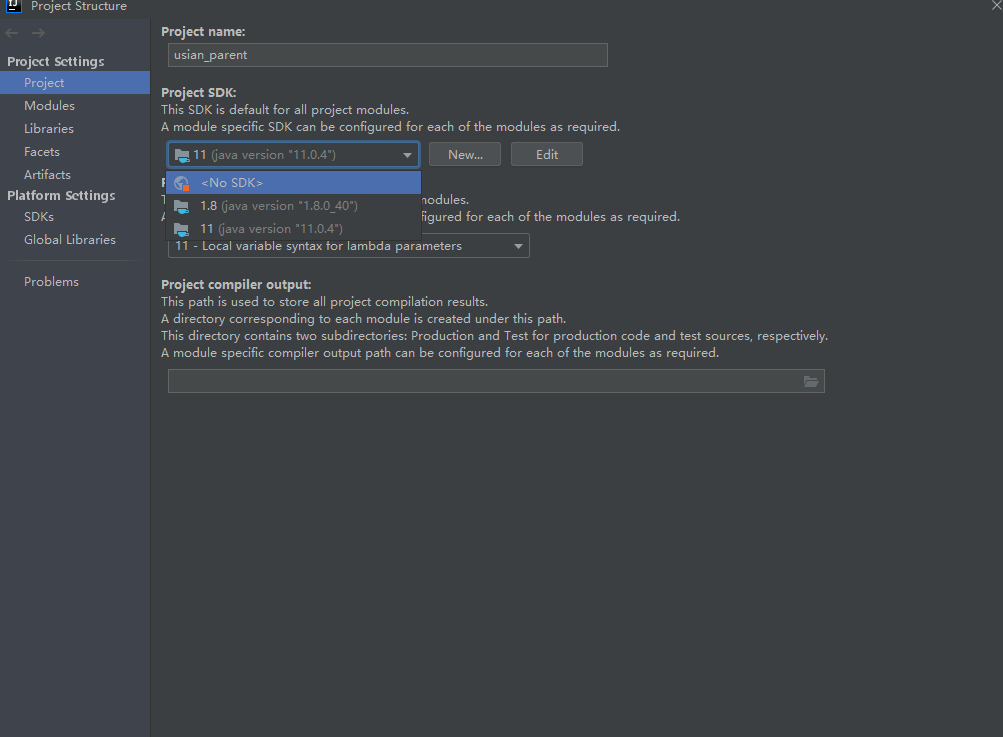The width and height of the screenshot is (1003, 737).
Task: Click the project name input field
Action: point(387,55)
